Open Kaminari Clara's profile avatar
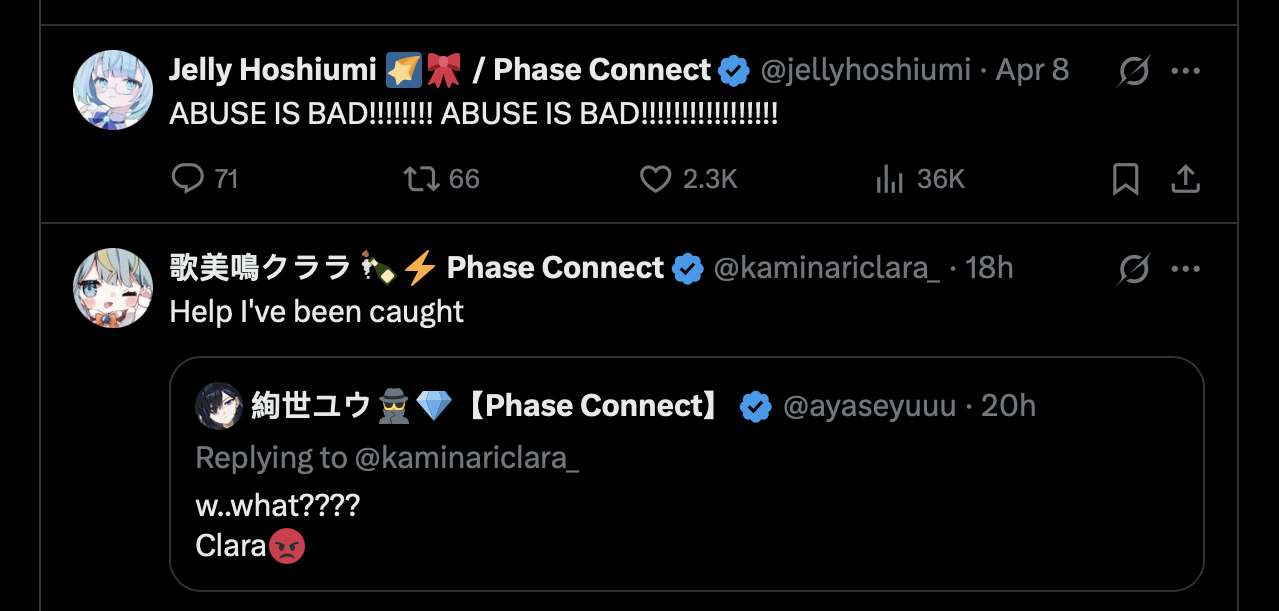This screenshot has height=611, width=1279. pyautogui.click(x=113, y=288)
